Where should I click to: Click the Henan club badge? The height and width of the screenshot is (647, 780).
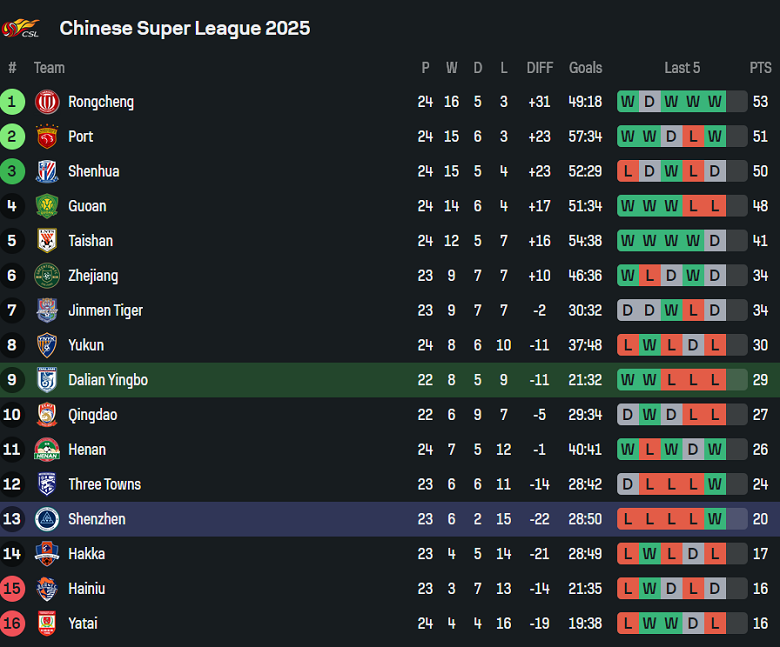pyautogui.click(x=47, y=450)
